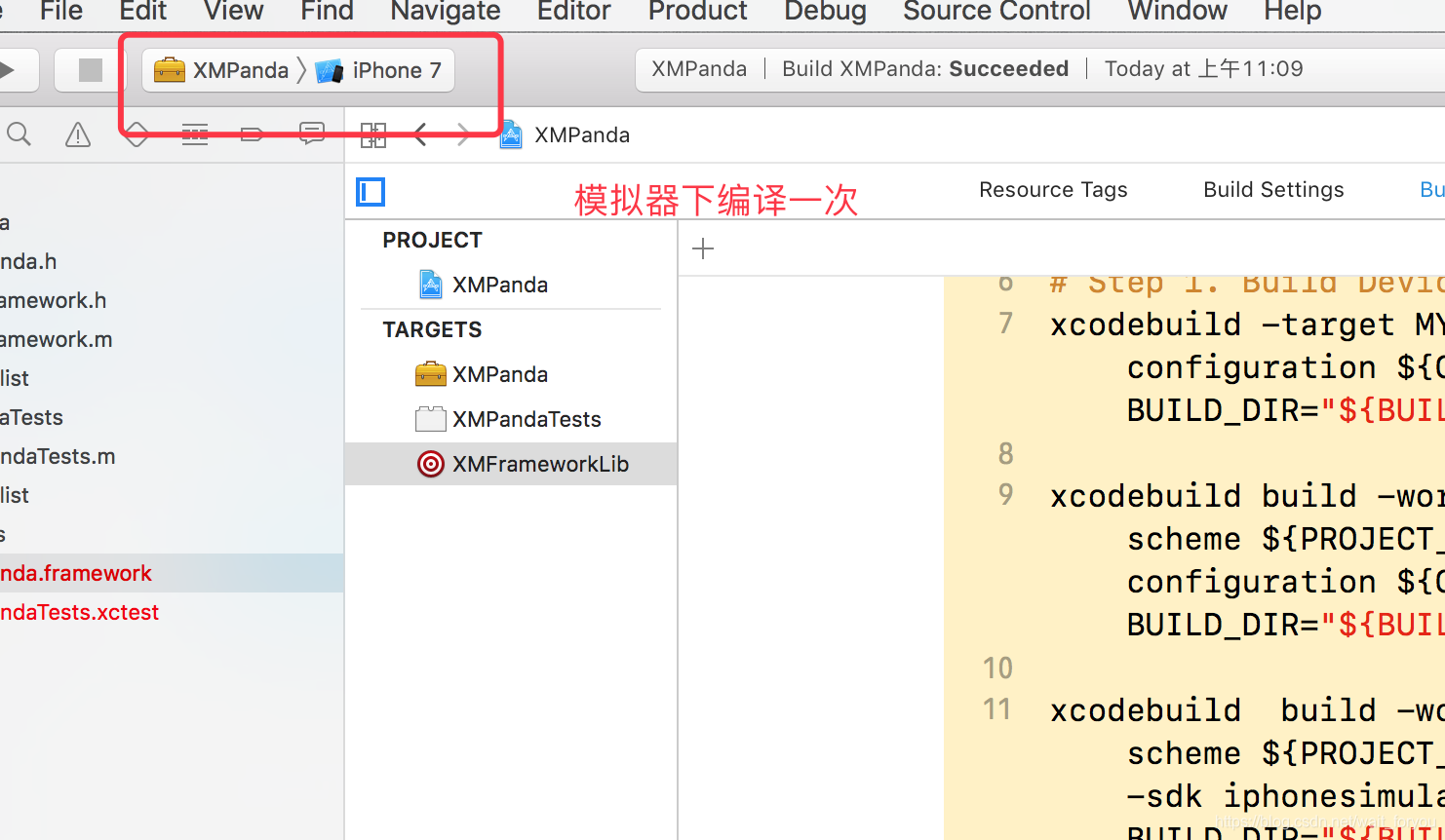
Task: Open the Debug menu
Action: (x=825, y=11)
